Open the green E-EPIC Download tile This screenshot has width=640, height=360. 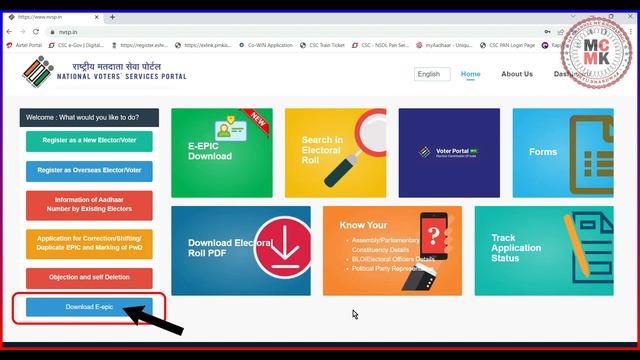tap(222, 153)
